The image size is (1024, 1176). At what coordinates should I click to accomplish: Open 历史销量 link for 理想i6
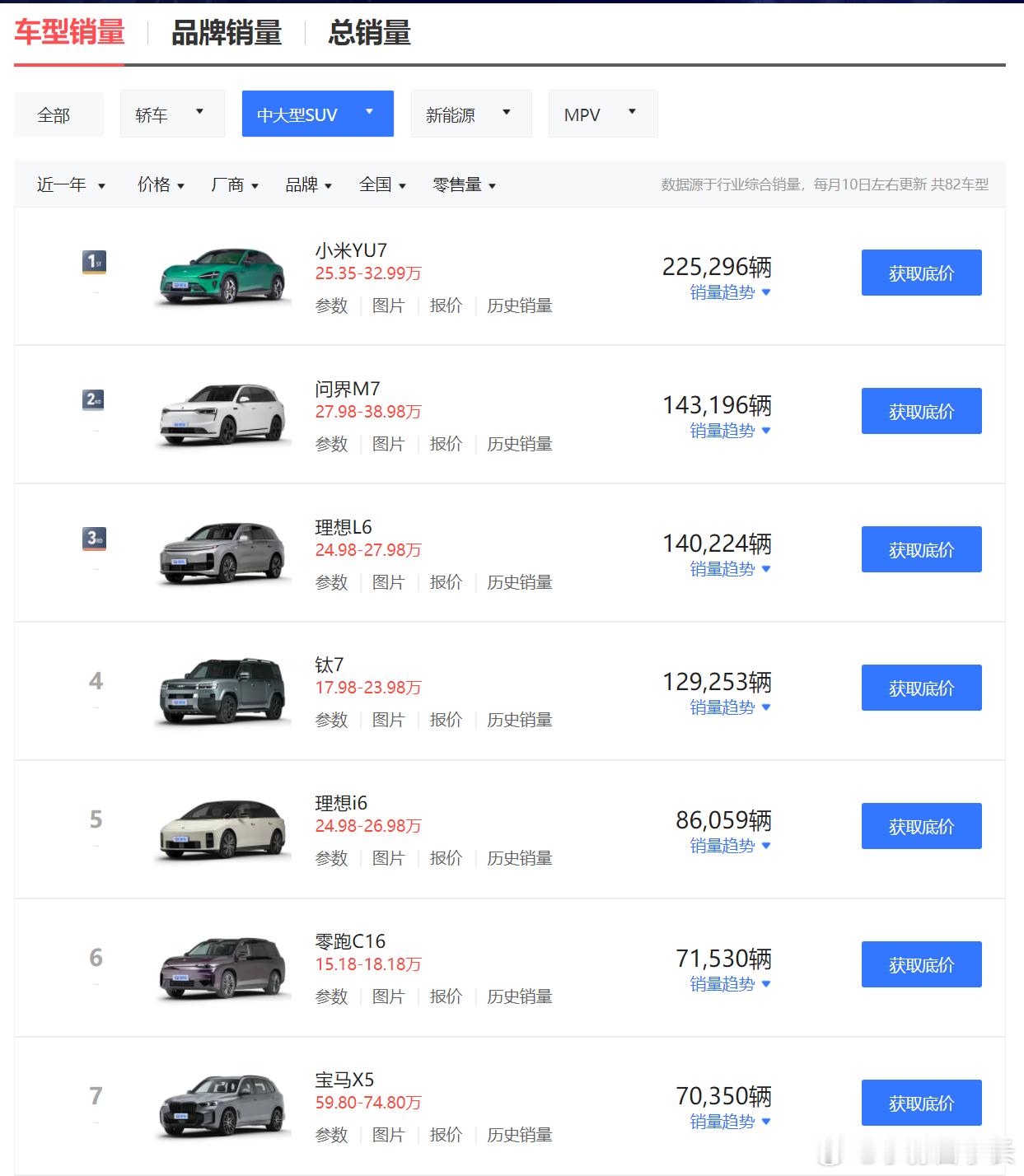tap(519, 858)
